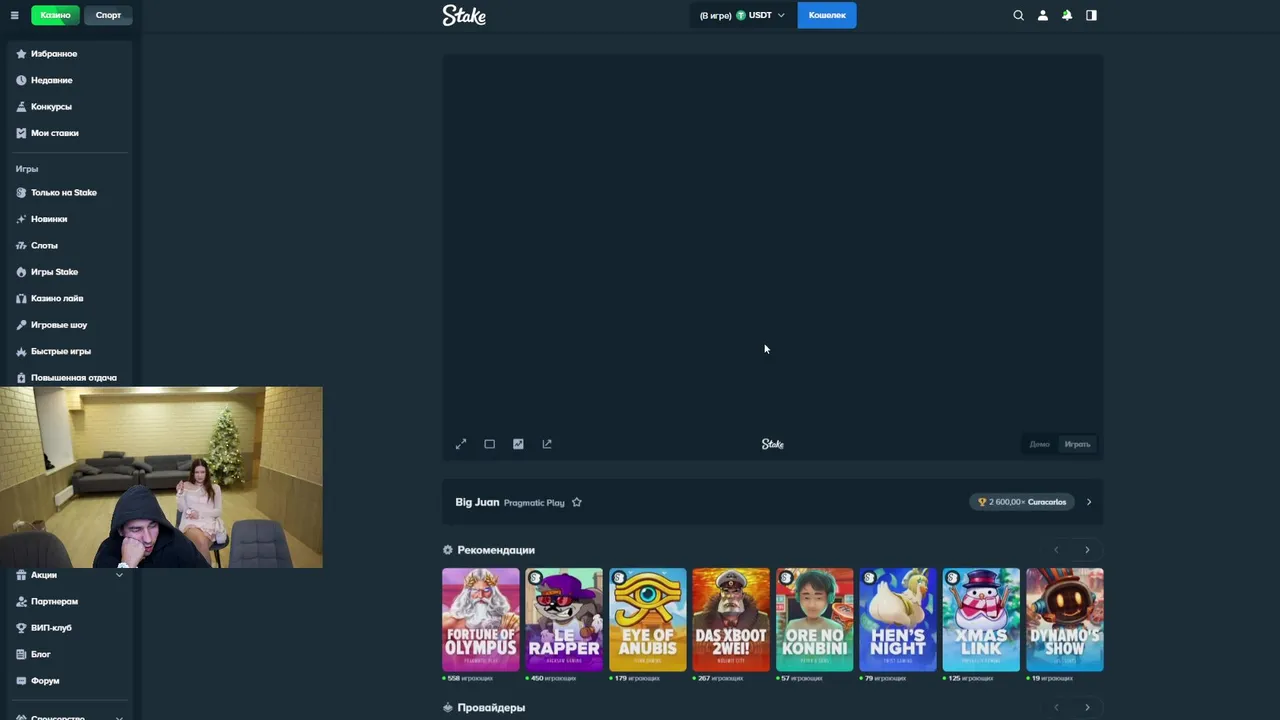Click the Рекомендации heading icon
The image size is (1280, 720).
(448, 550)
